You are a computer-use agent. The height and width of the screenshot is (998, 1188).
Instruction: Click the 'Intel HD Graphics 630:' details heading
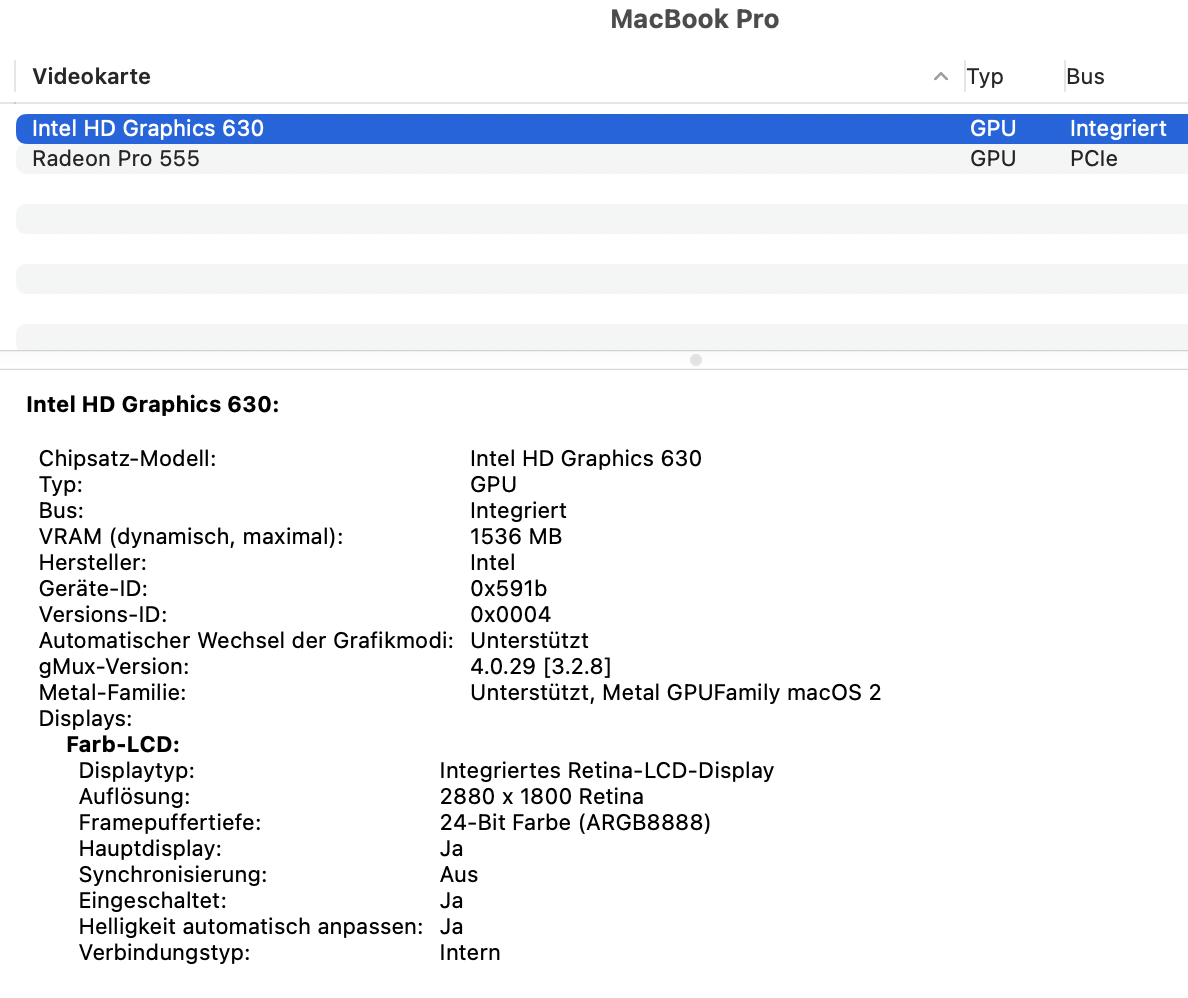tap(152, 405)
